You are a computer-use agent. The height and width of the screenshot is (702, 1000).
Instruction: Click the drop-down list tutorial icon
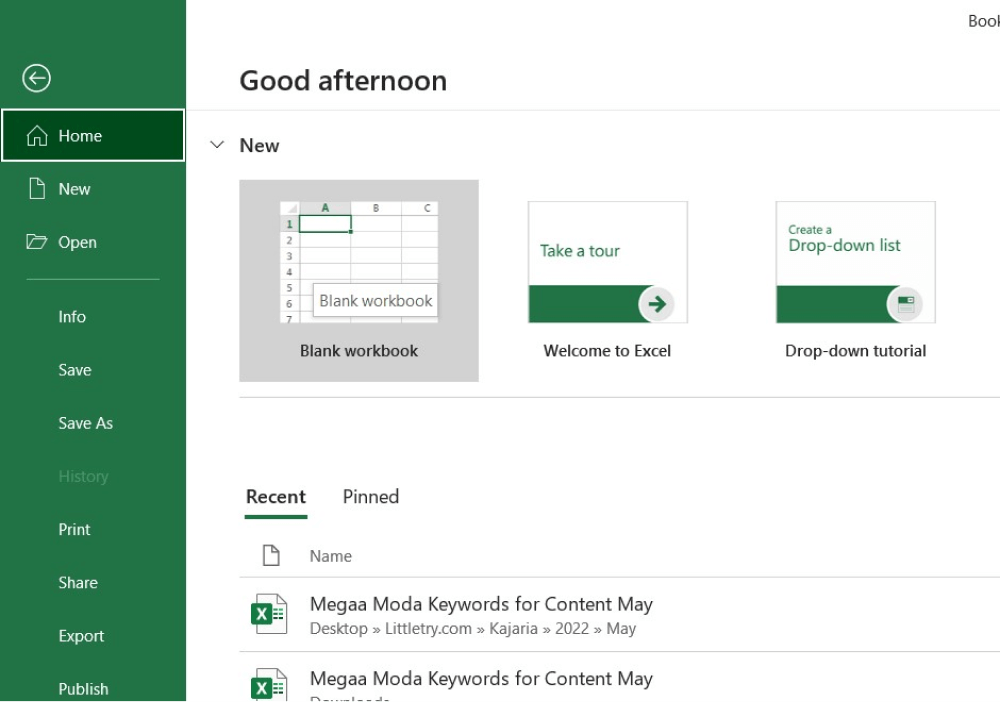click(x=904, y=303)
